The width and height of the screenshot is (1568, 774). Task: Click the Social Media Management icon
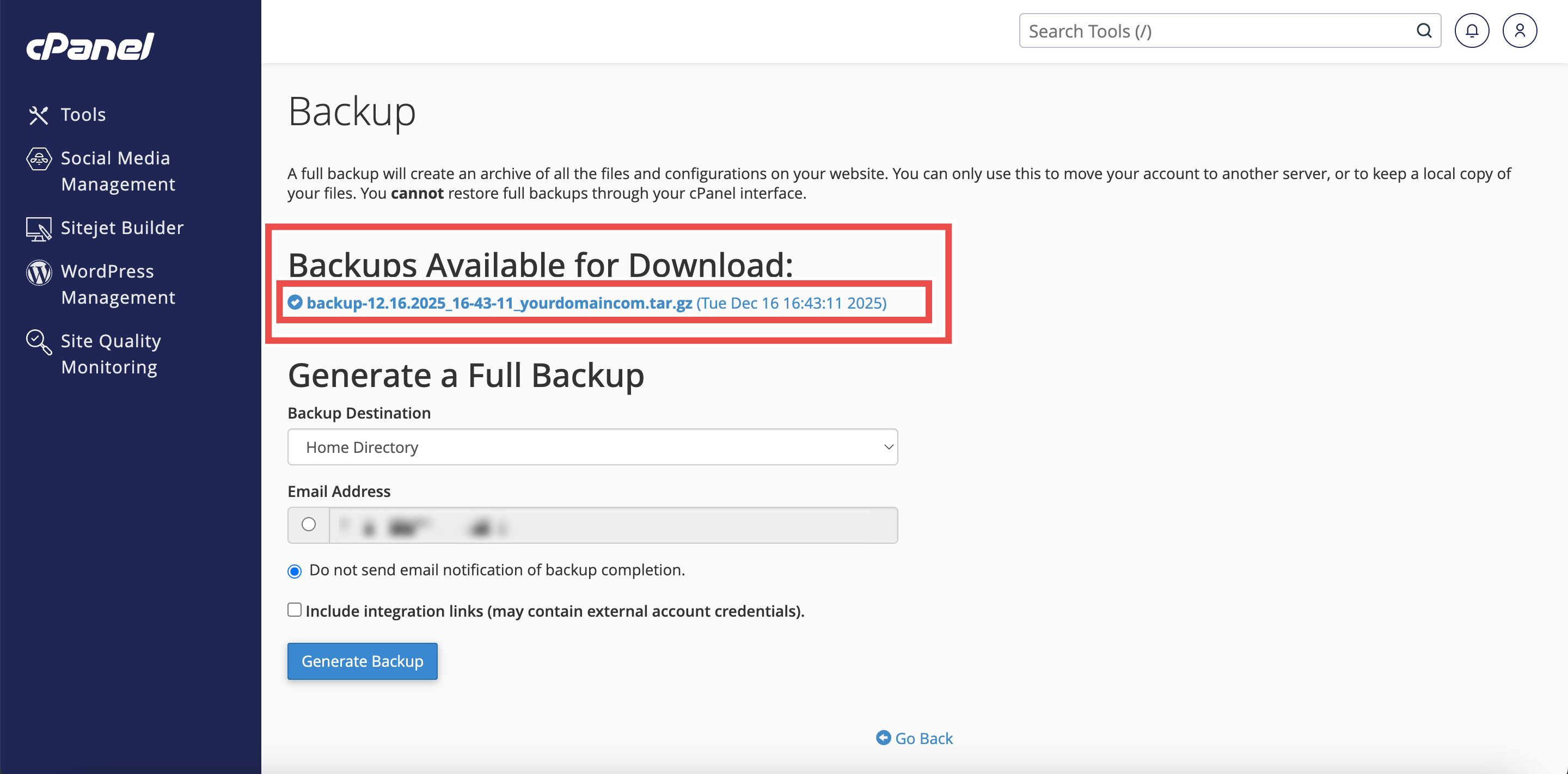pos(38,159)
